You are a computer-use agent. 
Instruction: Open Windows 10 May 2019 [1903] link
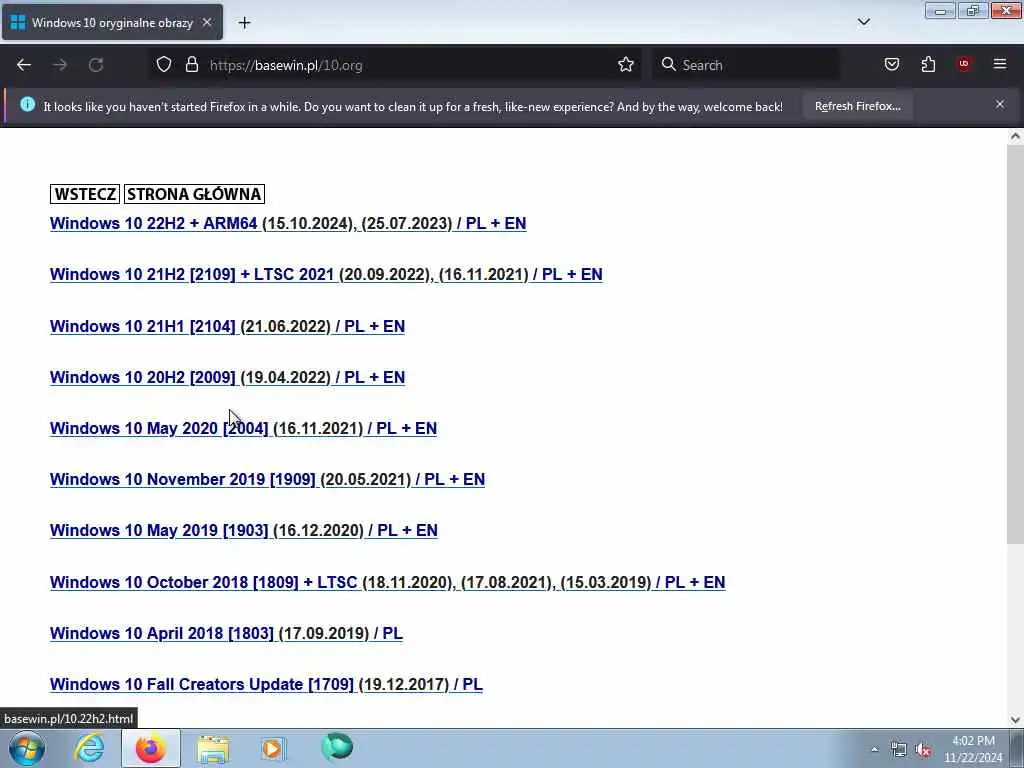click(244, 530)
